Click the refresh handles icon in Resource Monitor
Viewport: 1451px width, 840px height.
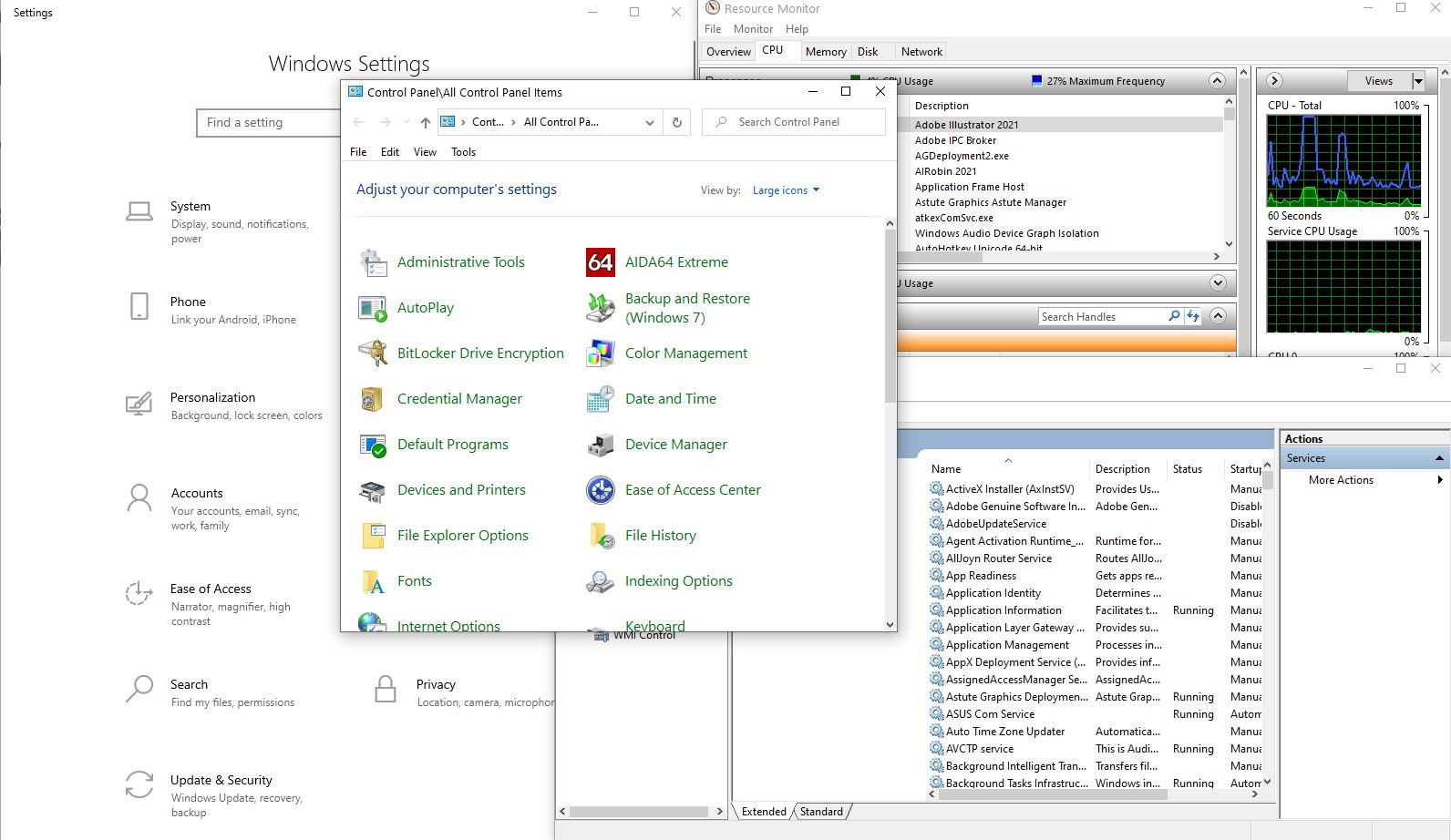1193,316
